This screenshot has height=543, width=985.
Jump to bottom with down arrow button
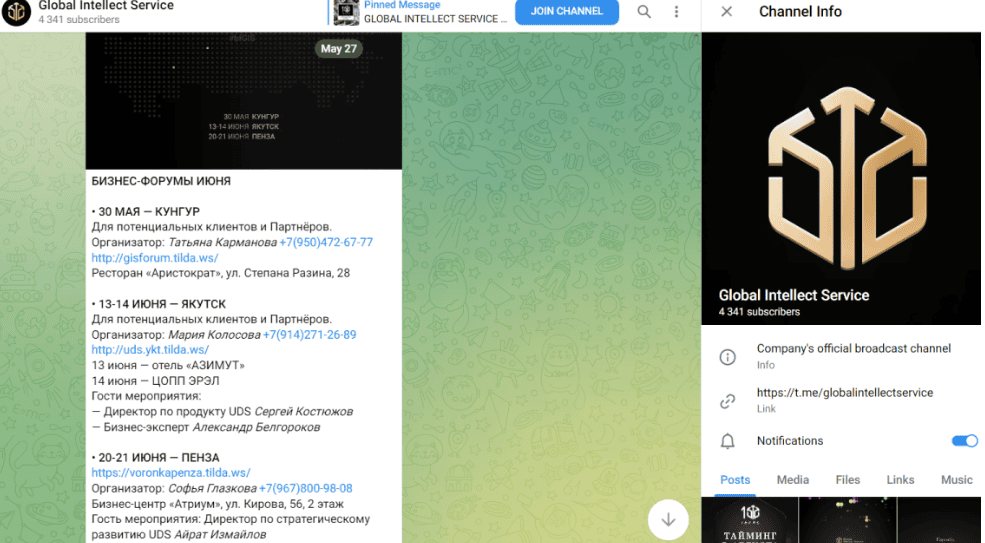tap(668, 519)
